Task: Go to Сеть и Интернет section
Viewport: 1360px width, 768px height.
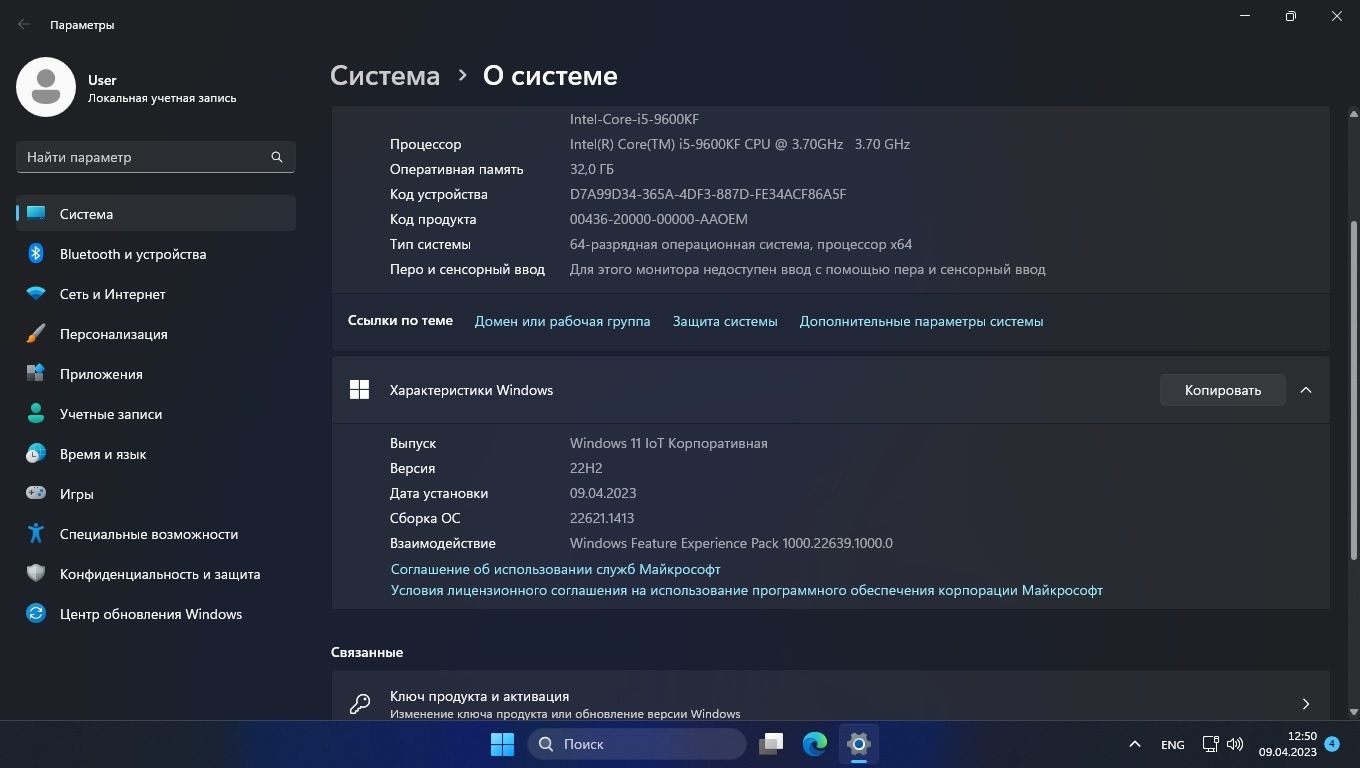Action: click(x=156, y=294)
